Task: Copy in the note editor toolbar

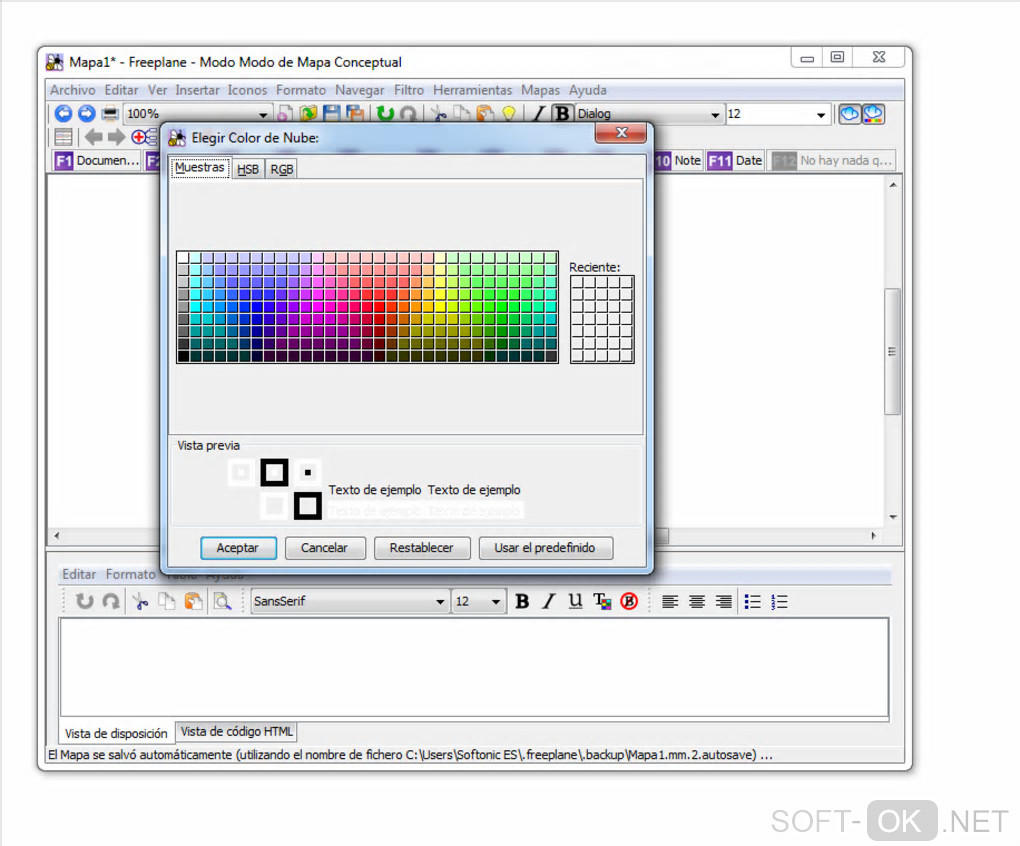Action: point(167,601)
